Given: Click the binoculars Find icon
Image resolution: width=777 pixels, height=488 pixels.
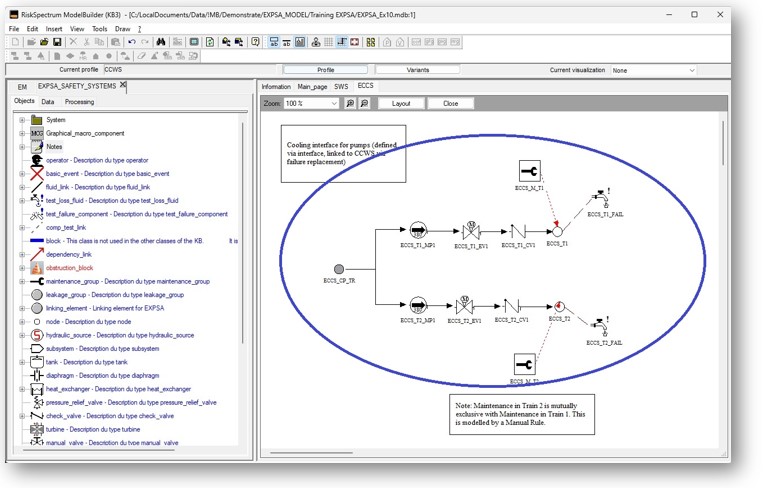Looking at the screenshot, I should 161,42.
